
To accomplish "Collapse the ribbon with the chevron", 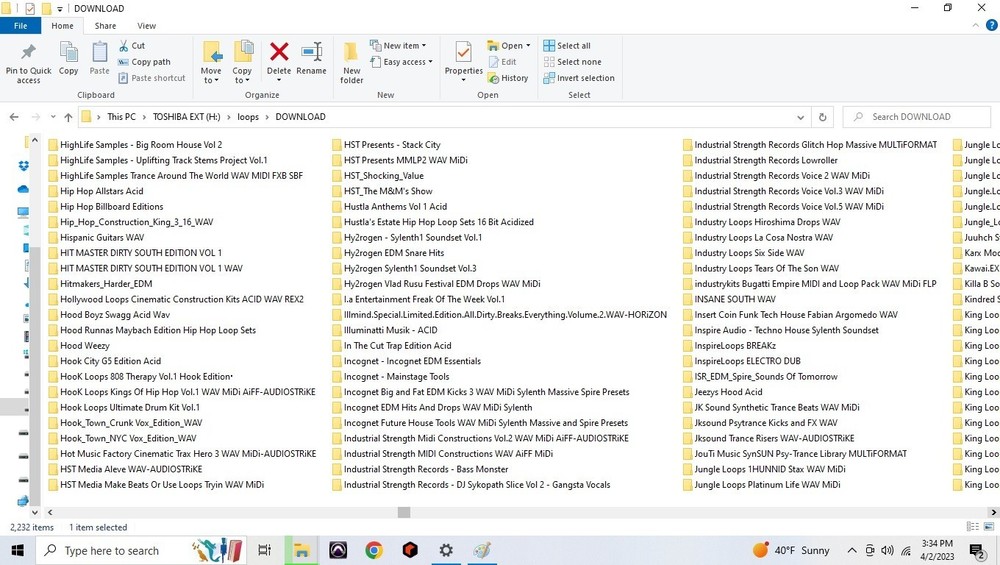I will [x=975, y=26].
